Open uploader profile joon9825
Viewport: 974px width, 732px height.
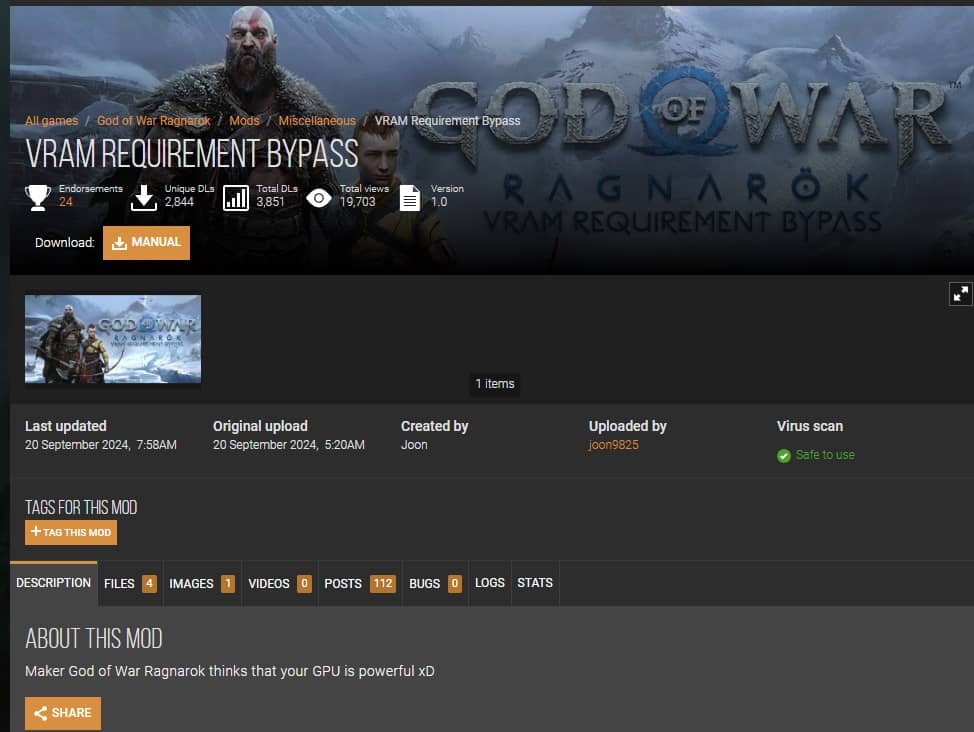tap(613, 445)
